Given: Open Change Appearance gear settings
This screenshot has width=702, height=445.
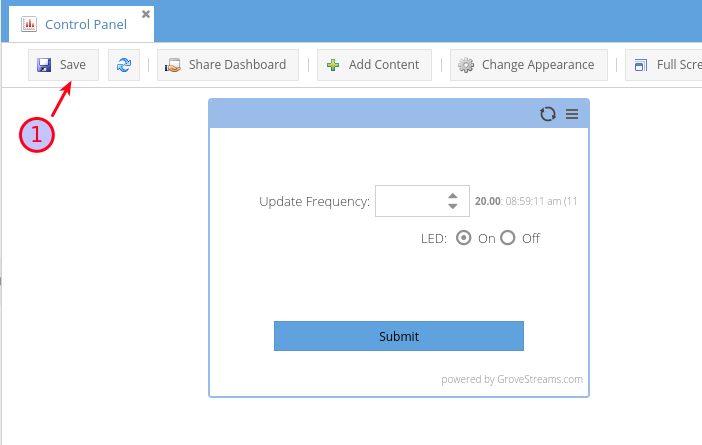Looking at the screenshot, I should coord(528,65).
